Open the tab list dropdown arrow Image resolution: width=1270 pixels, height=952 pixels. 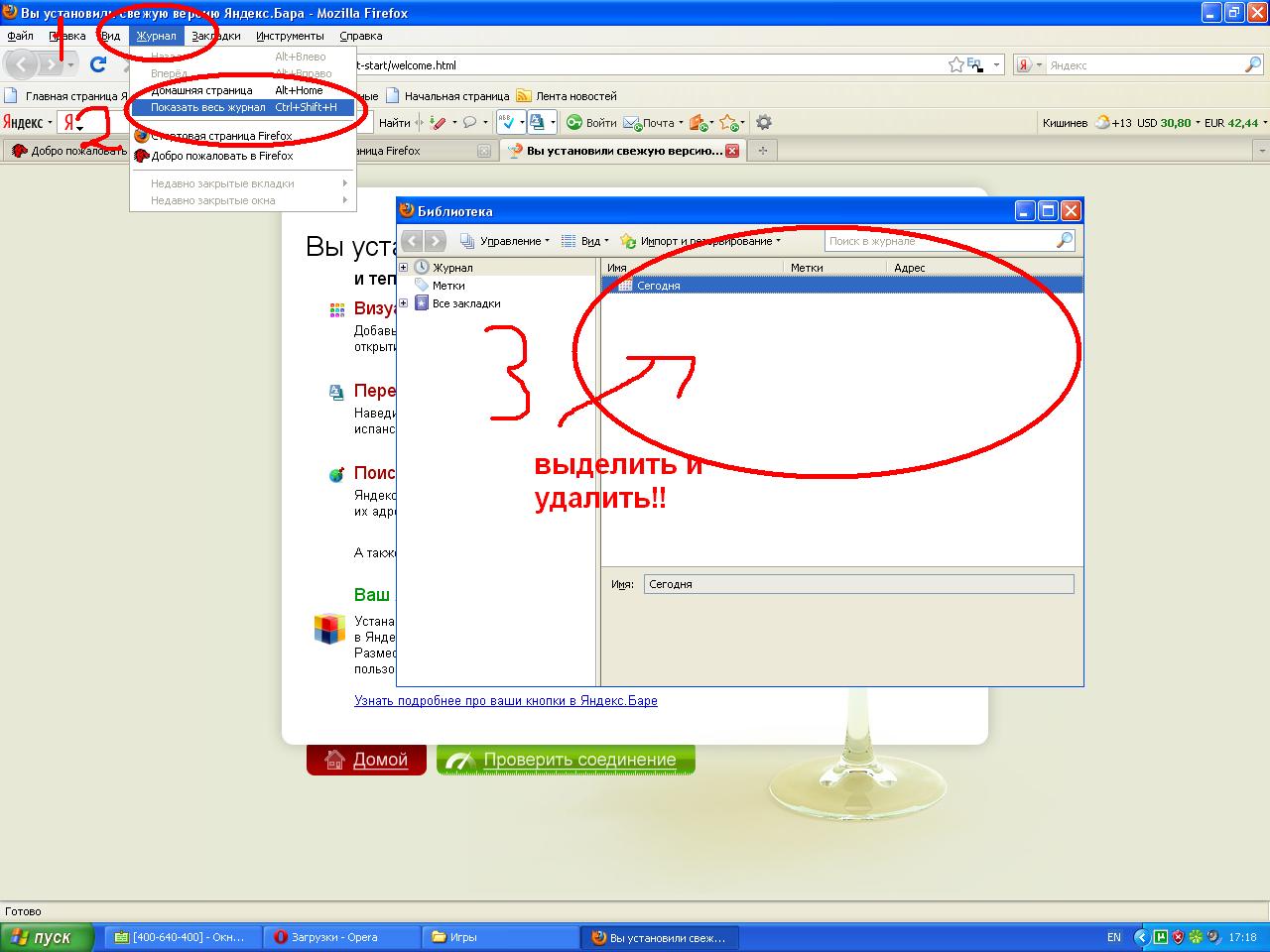click(x=1261, y=151)
